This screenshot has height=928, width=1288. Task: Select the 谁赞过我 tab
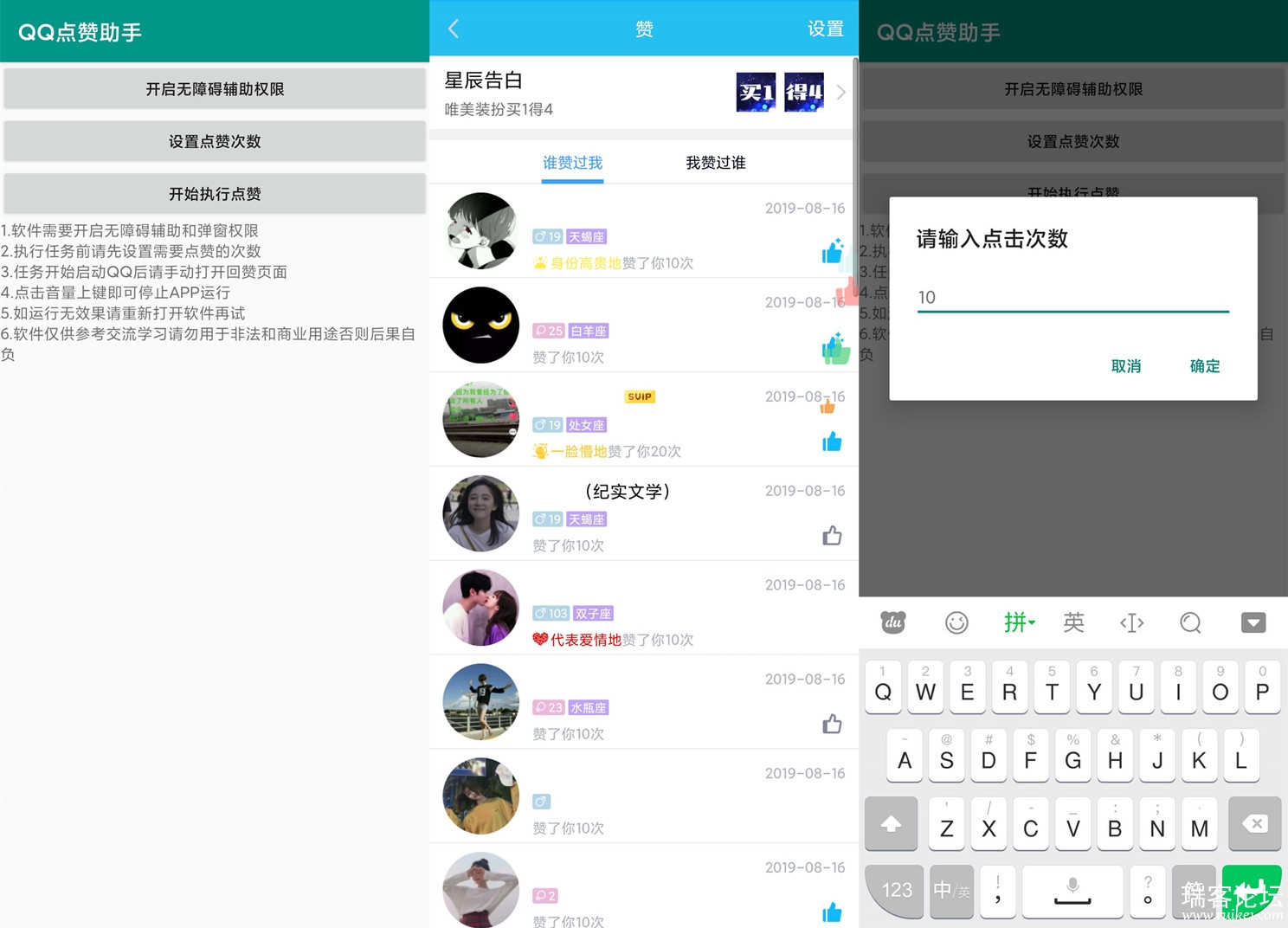click(x=572, y=163)
